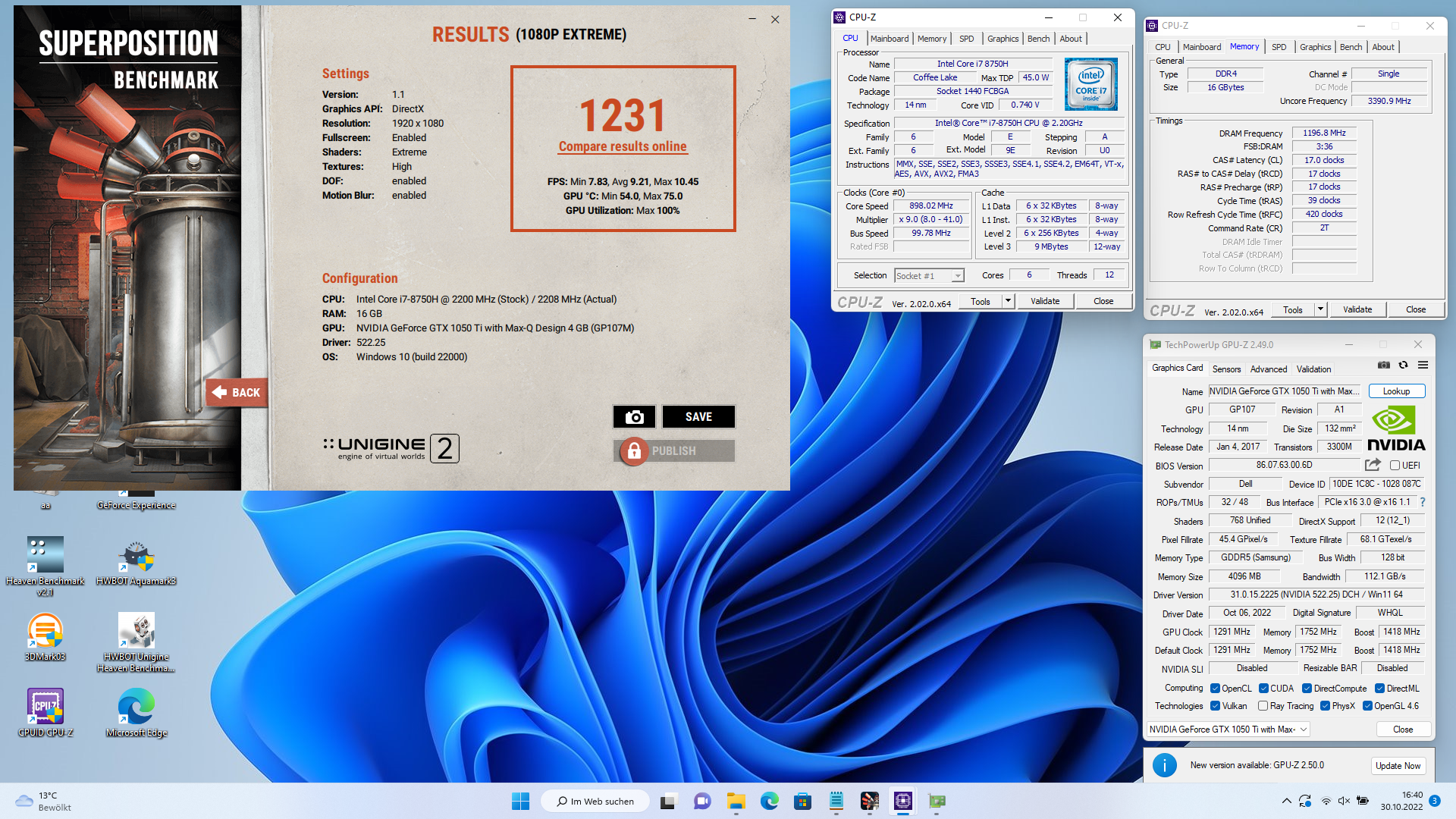The height and width of the screenshot is (819, 1456).
Task: Open Task View on the taskbar
Action: 668,801
